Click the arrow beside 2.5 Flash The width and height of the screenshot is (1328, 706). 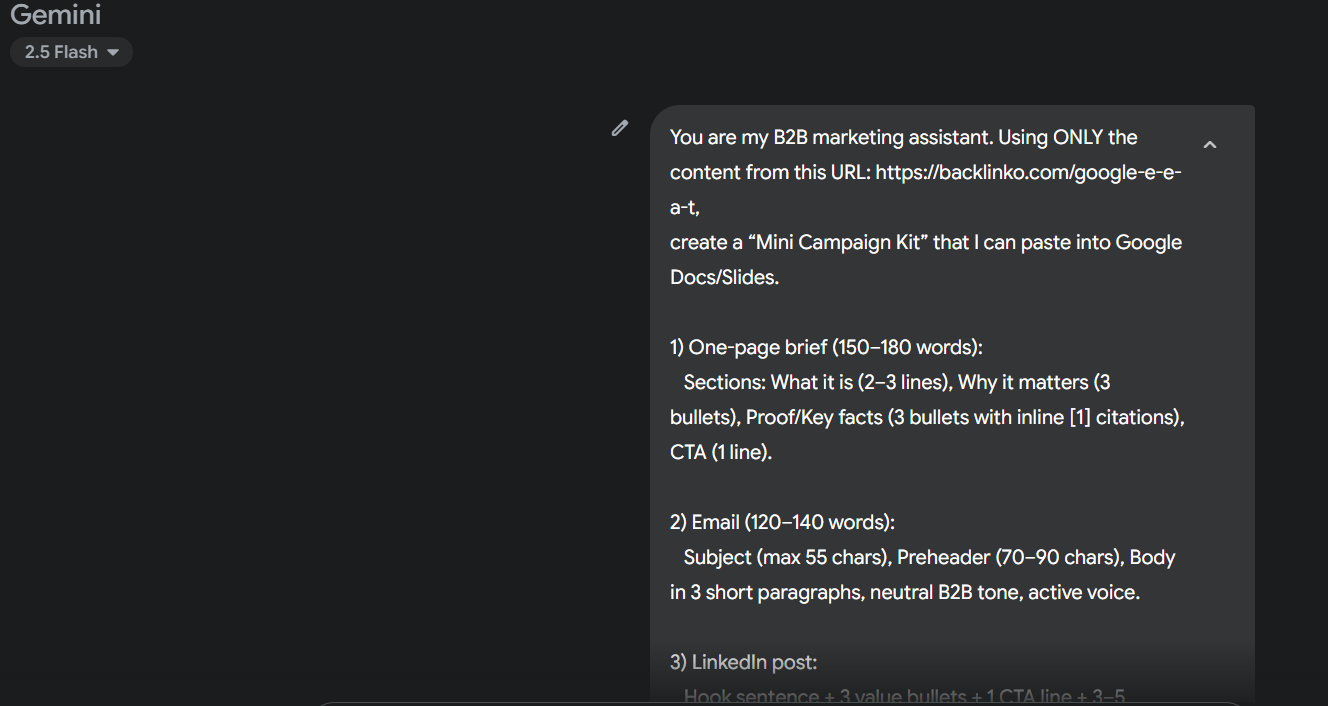113,52
